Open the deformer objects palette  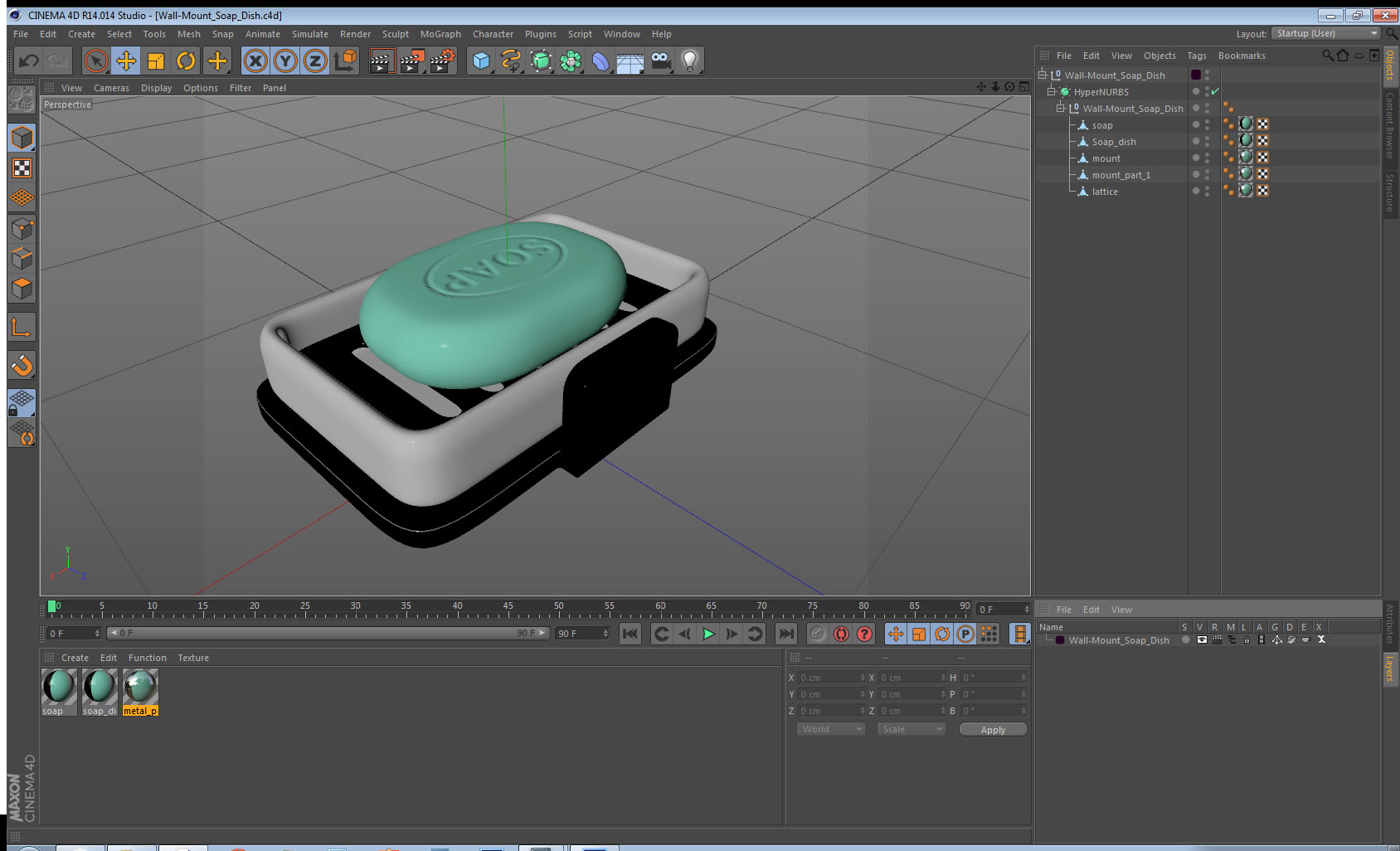point(600,61)
